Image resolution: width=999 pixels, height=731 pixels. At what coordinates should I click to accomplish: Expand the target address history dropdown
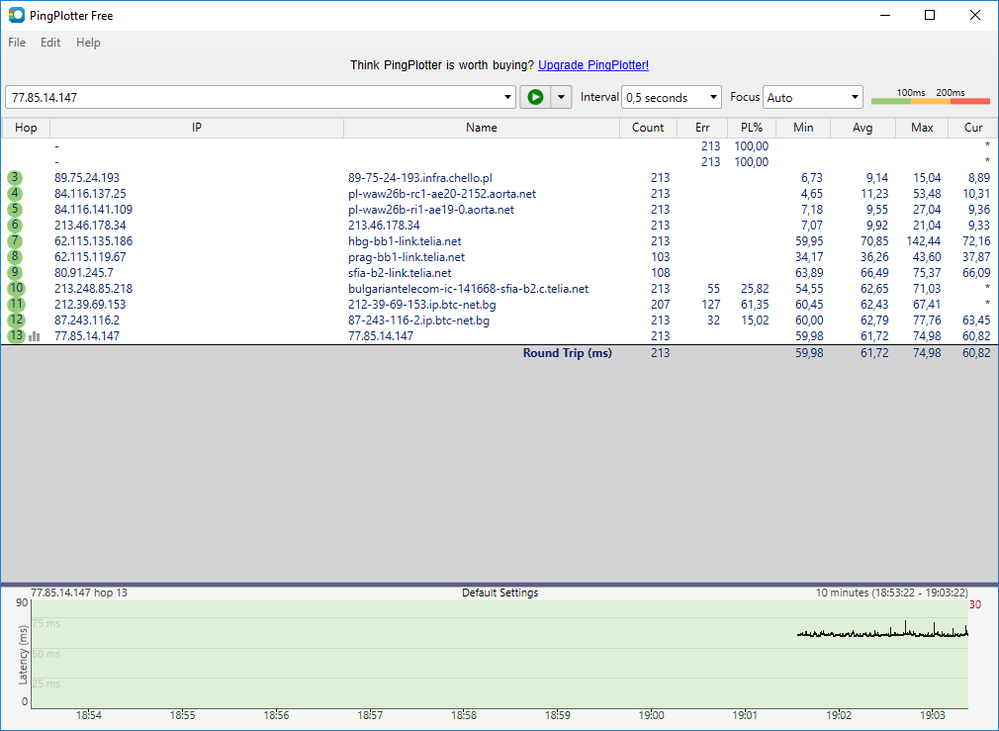coord(510,98)
